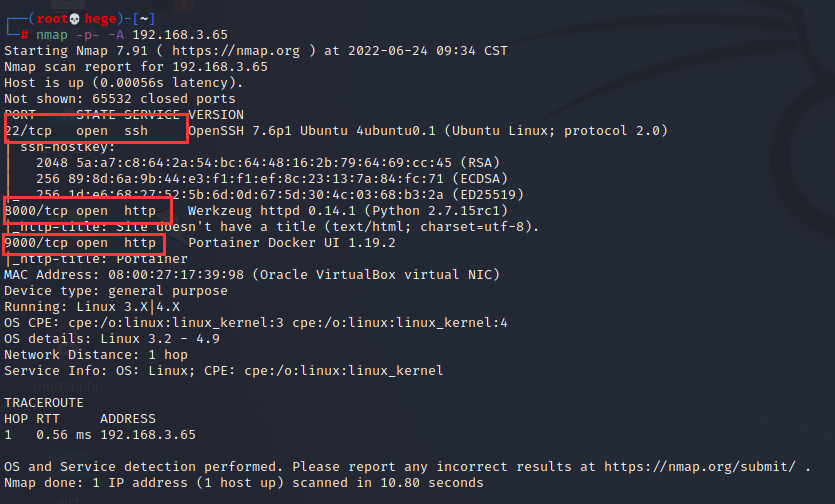Click the hege hostname in the prompt
Viewport: 835px width, 504px height.
(100, 19)
